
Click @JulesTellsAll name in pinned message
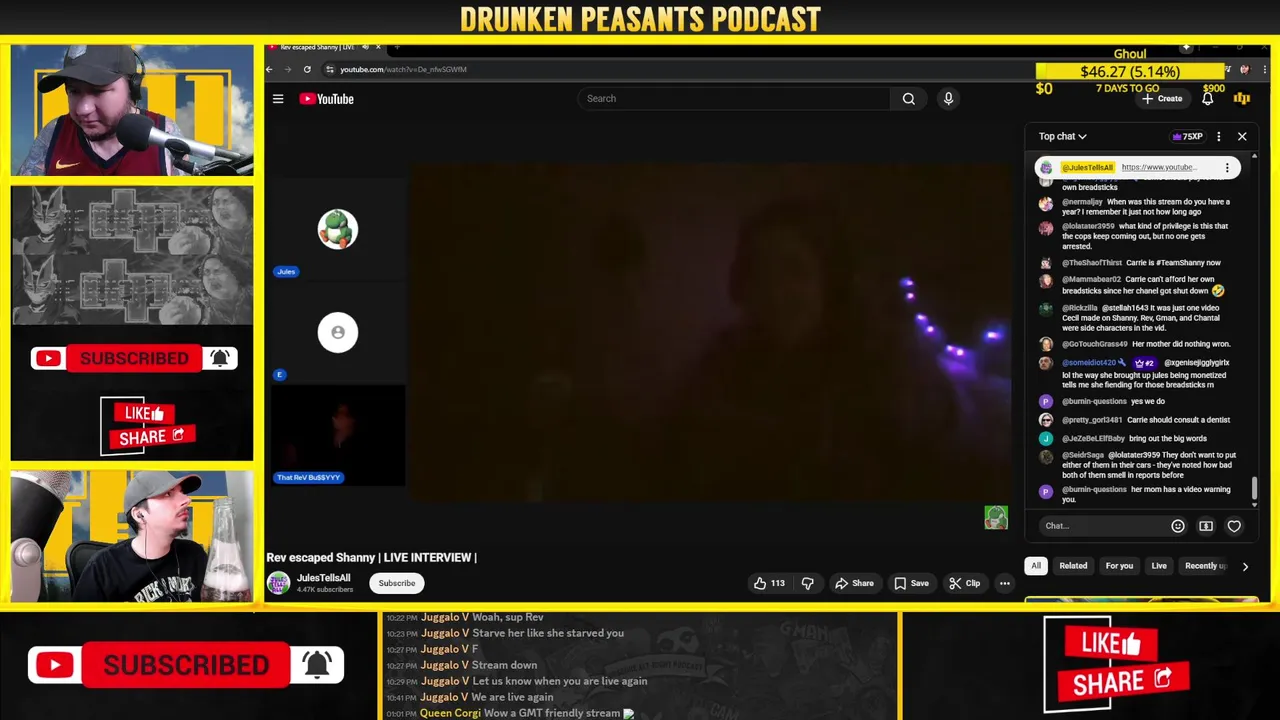click(1088, 167)
